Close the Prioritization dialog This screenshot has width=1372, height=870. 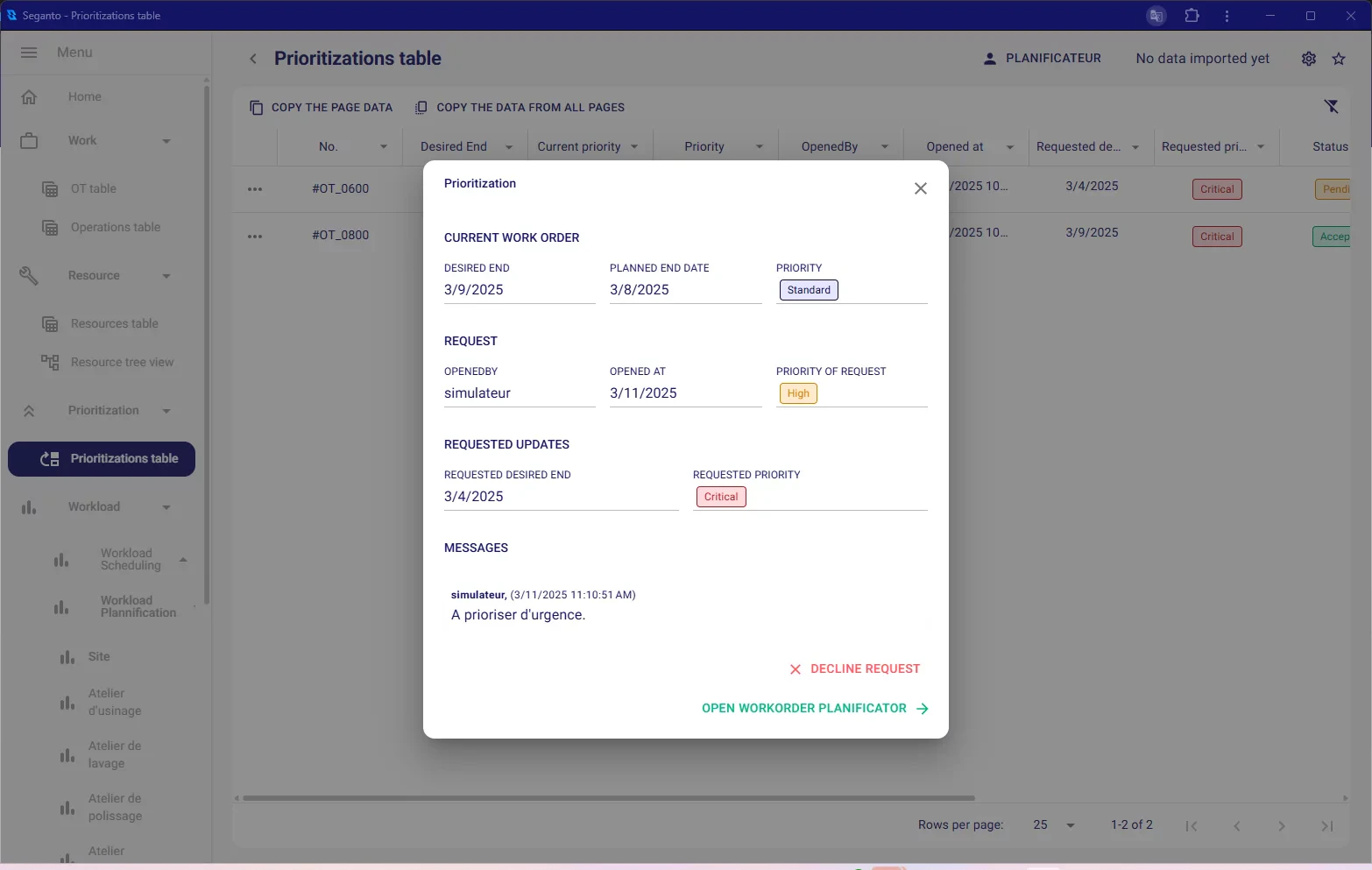click(x=920, y=188)
